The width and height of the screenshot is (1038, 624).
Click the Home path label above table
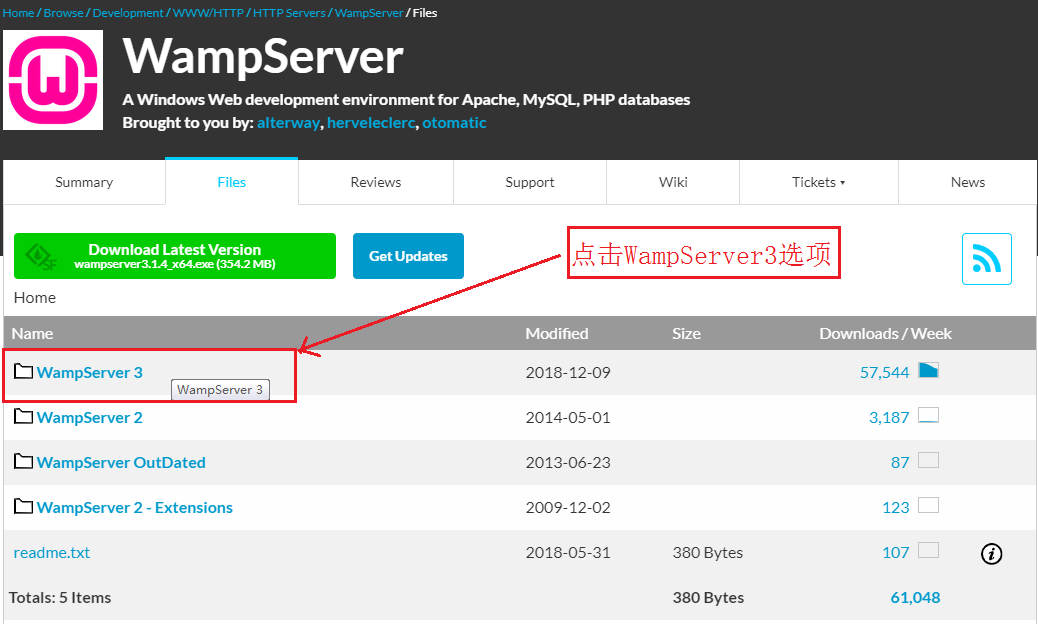coord(34,298)
